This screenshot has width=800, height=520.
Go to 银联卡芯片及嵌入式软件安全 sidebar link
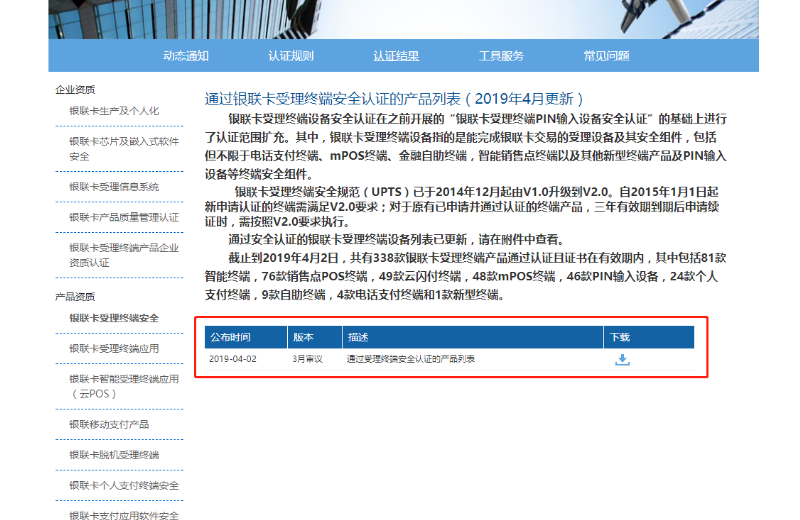(x=124, y=148)
